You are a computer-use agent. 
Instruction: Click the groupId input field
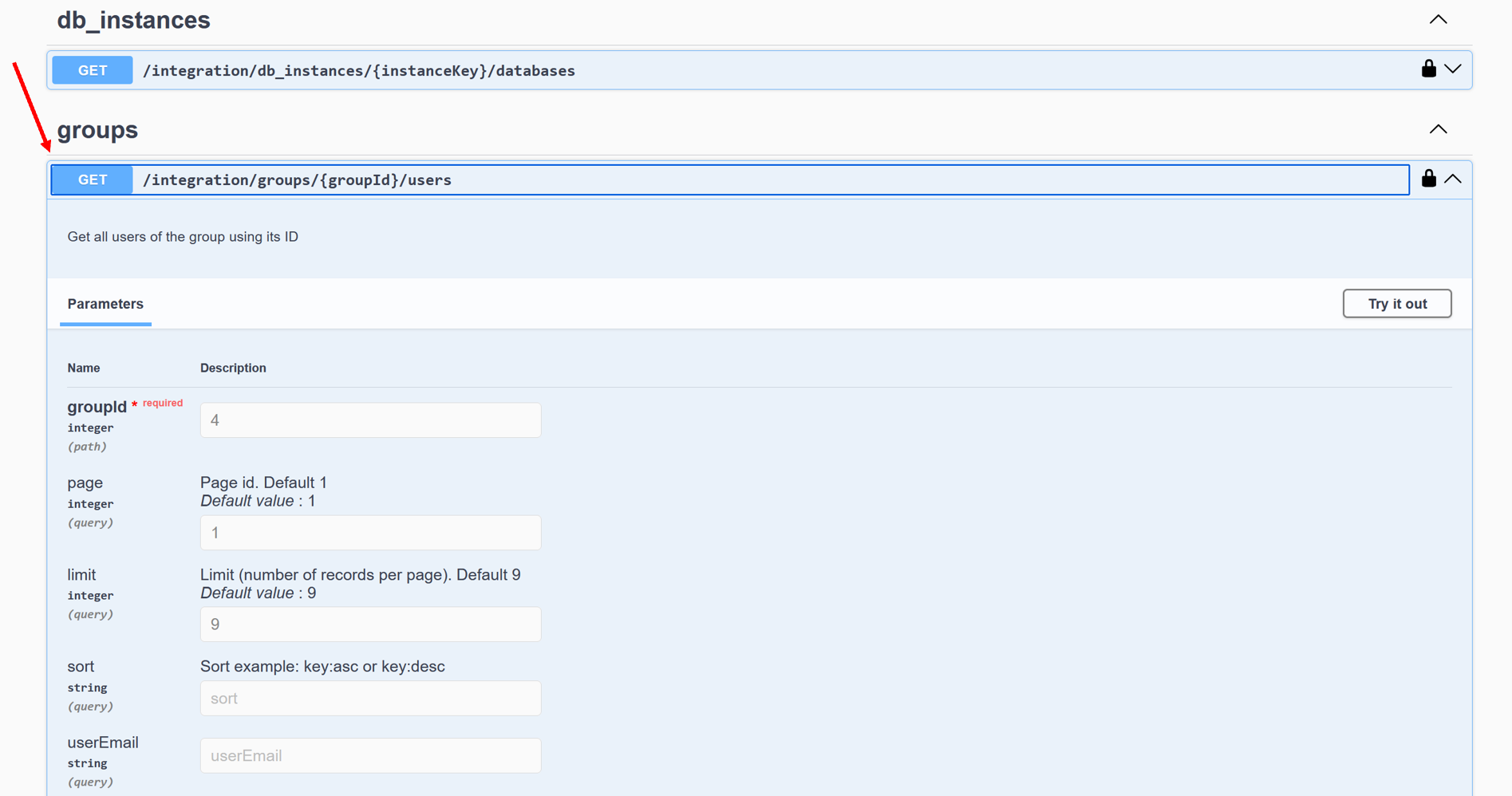370,420
